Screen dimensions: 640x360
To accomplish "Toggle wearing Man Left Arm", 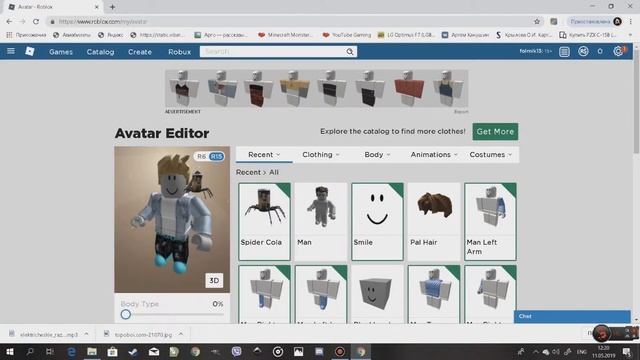I will [x=490, y=221].
